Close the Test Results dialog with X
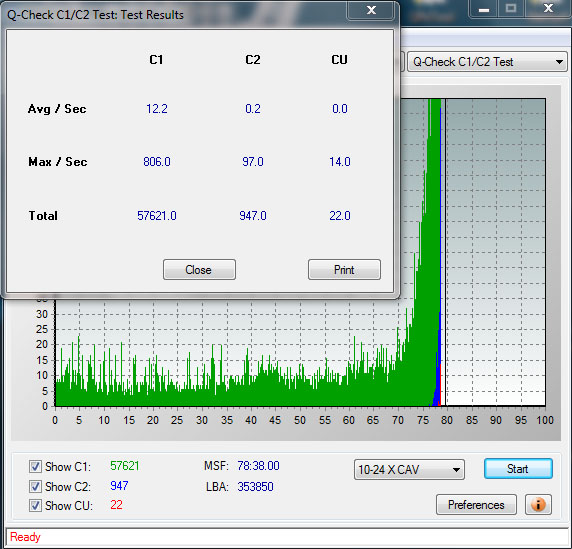Image resolution: width=572 pixels, height=549 pixels. (371, 10)
